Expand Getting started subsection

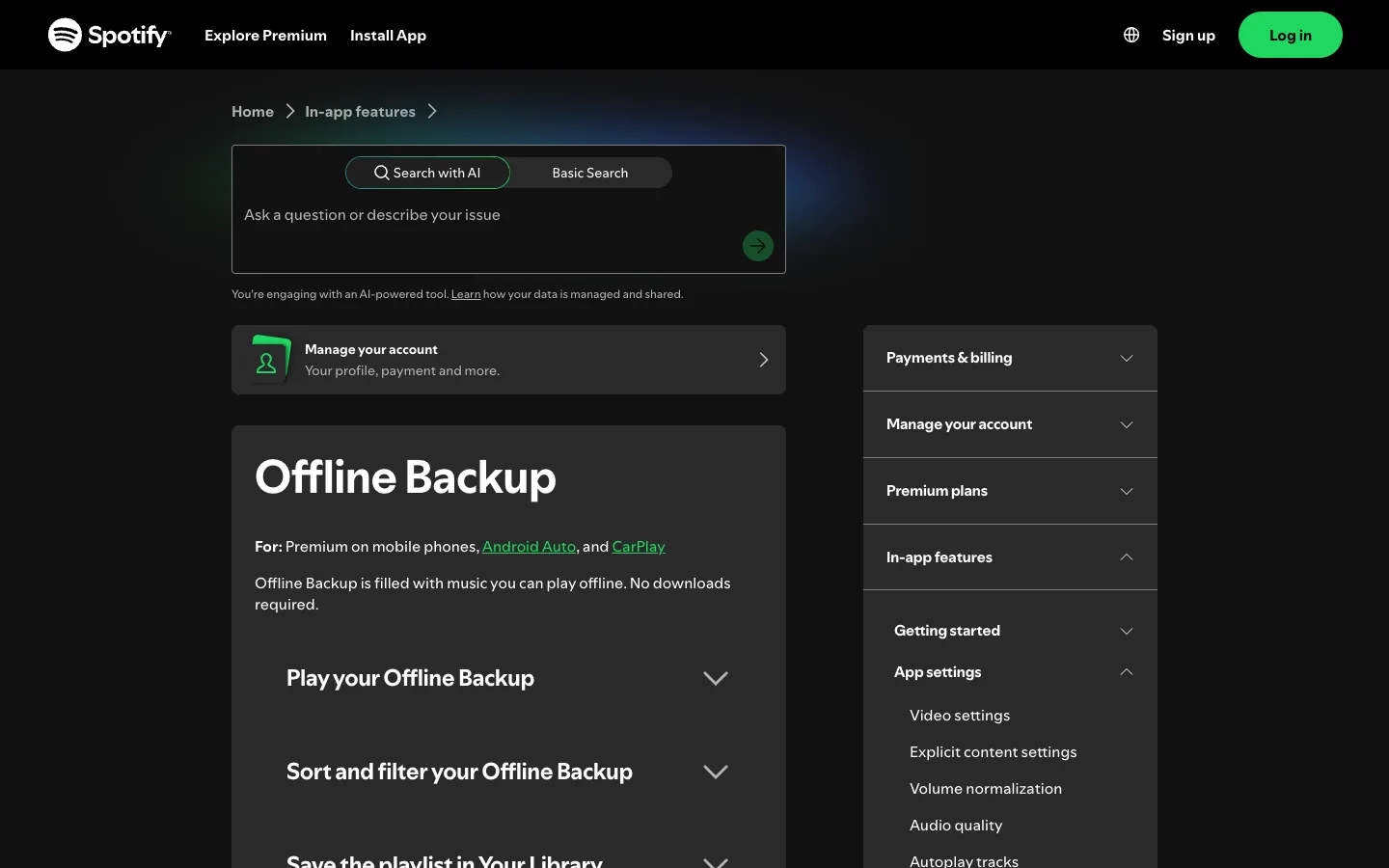[x=1010, y=631]
